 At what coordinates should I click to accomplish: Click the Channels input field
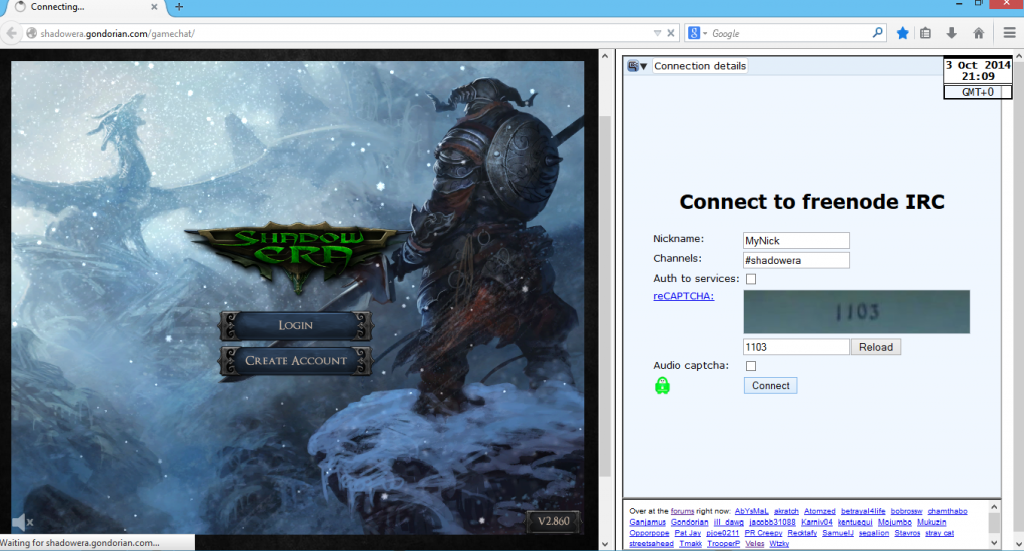796,260
